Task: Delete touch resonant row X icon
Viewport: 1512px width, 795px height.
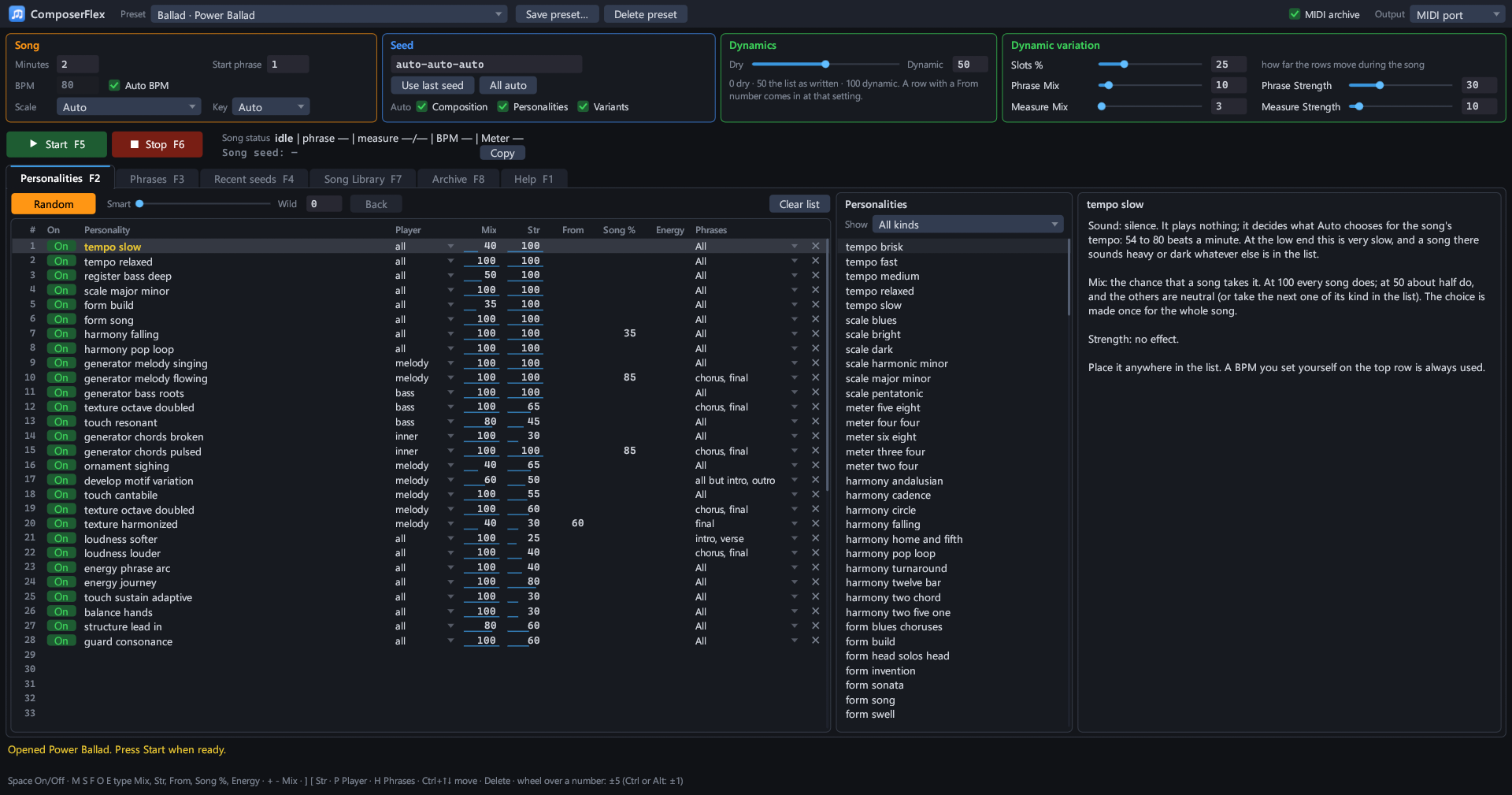Action: 815,422
